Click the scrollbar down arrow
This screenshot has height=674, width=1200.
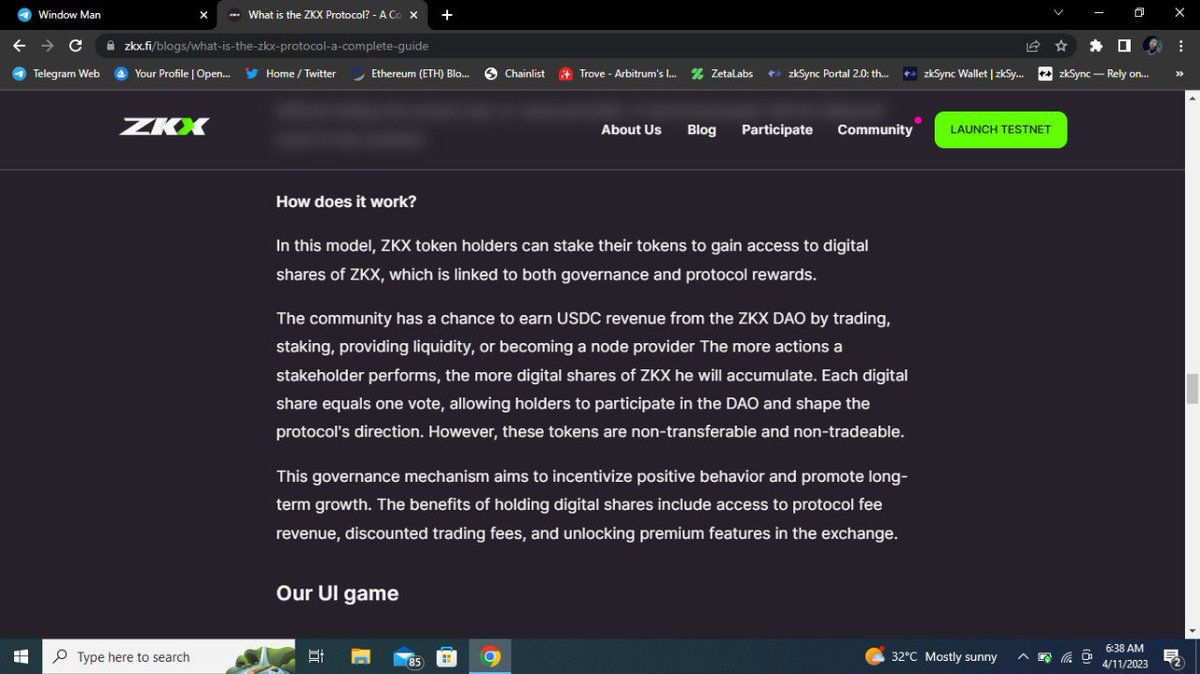(x=1191, y=630)
